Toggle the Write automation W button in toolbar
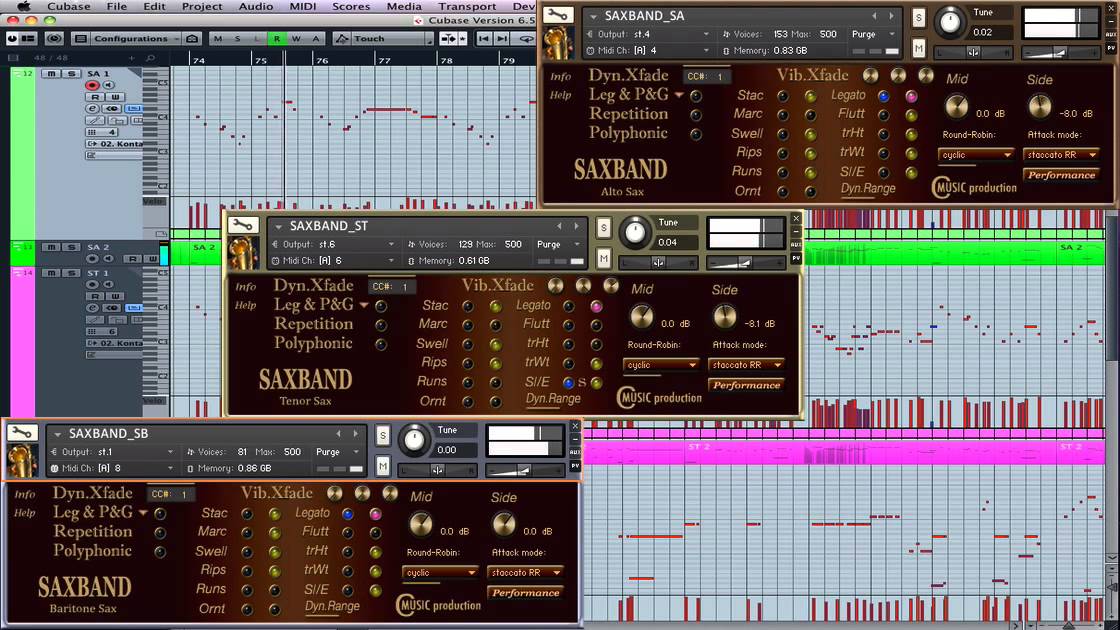Viewport: 1120px width, 630px height. click(296, 39)
